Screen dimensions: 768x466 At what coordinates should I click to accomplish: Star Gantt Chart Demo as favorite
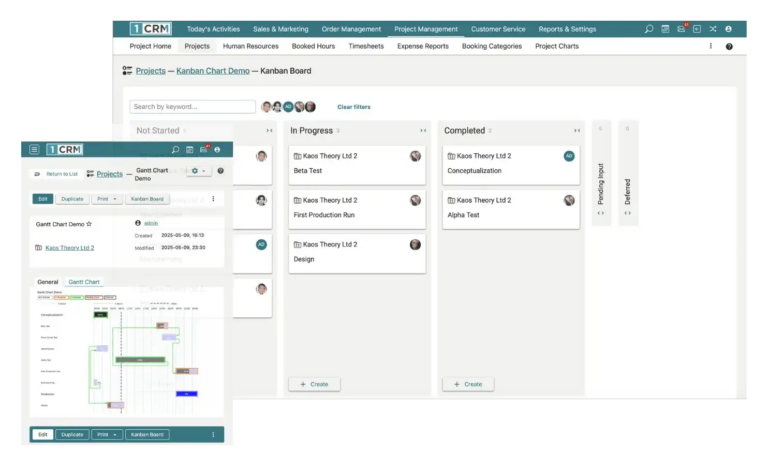(89, 224)
